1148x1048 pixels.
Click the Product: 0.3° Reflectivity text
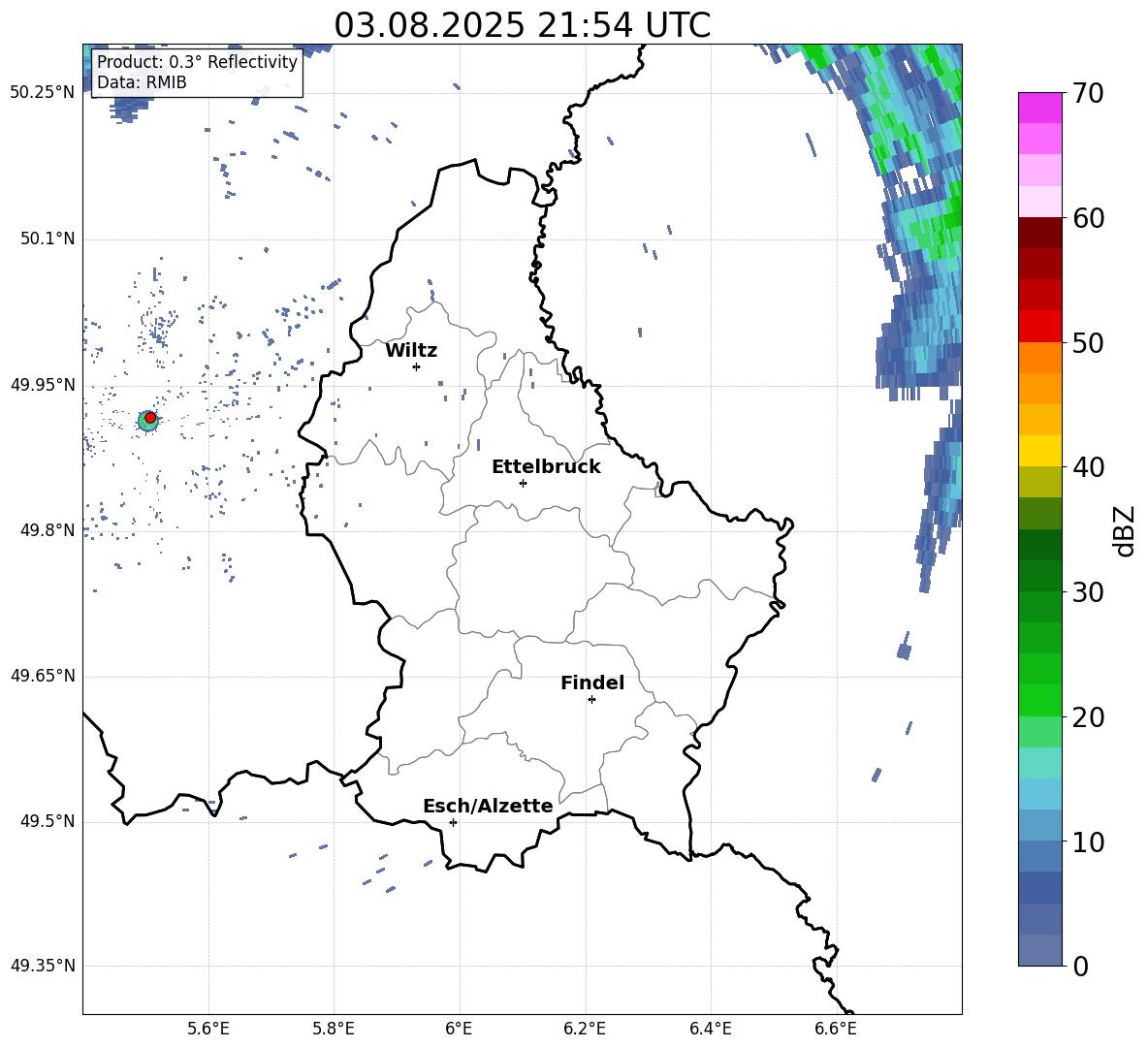pyautogui.click(x=197, y=62)
